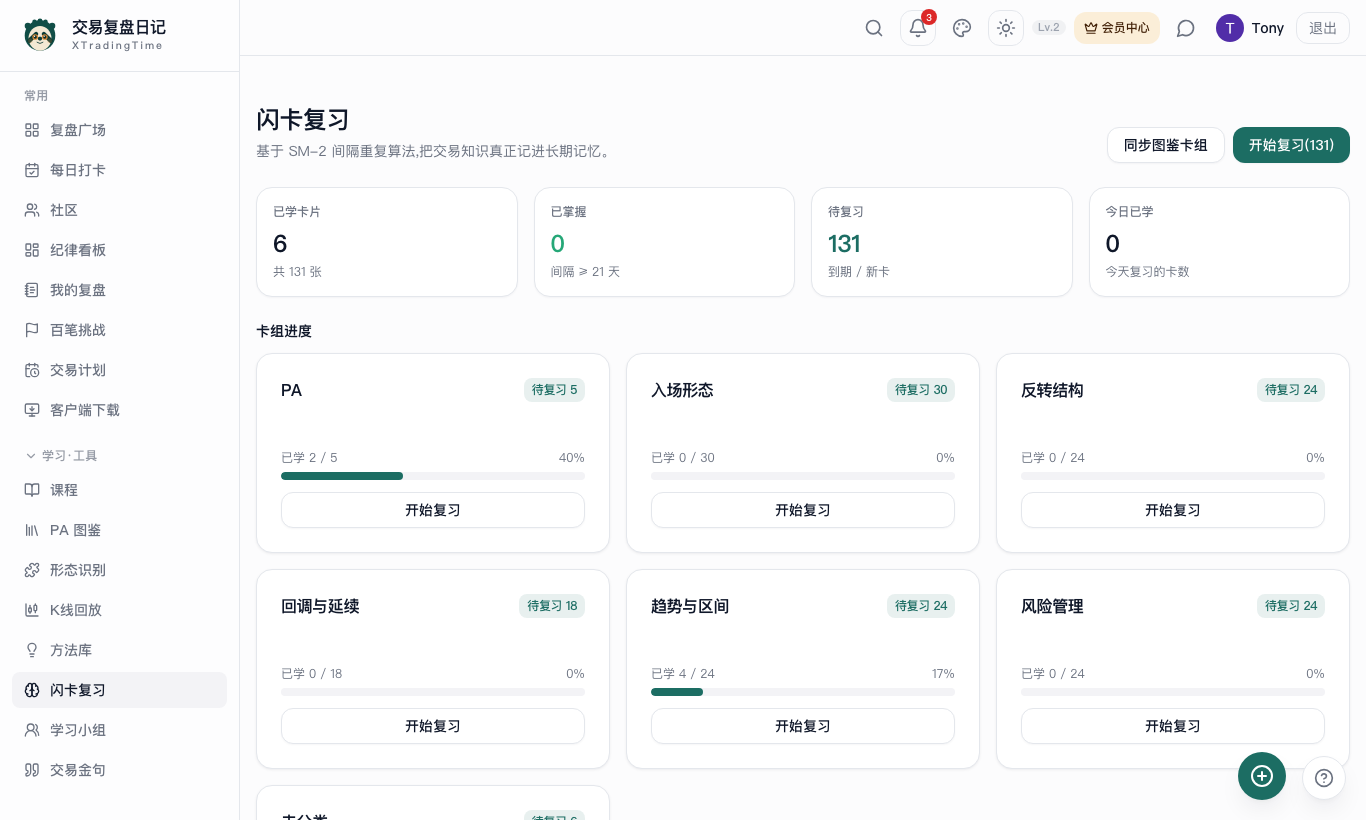Click the 17% progress label
Image resolution: width=1366 pixels, height=820 pixels.
943,674
